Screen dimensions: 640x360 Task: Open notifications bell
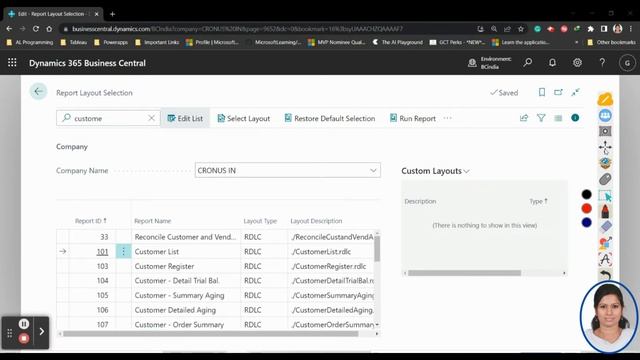coord(552,62)
